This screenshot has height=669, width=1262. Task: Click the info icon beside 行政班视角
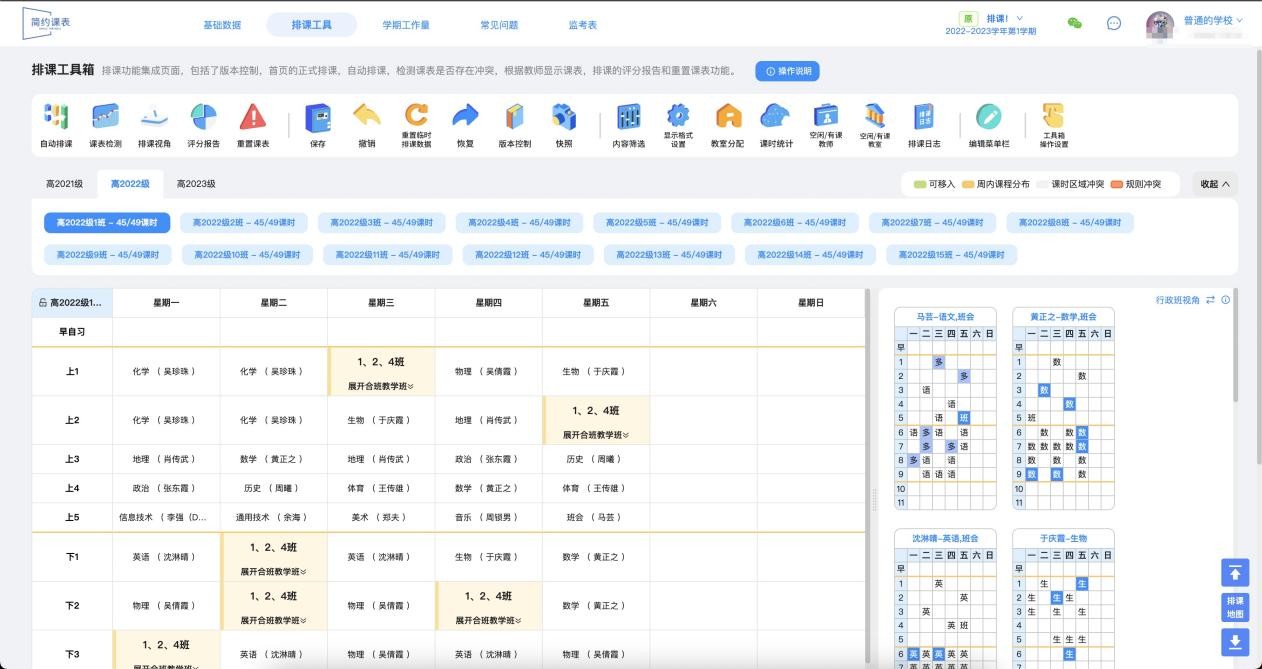1225,300
